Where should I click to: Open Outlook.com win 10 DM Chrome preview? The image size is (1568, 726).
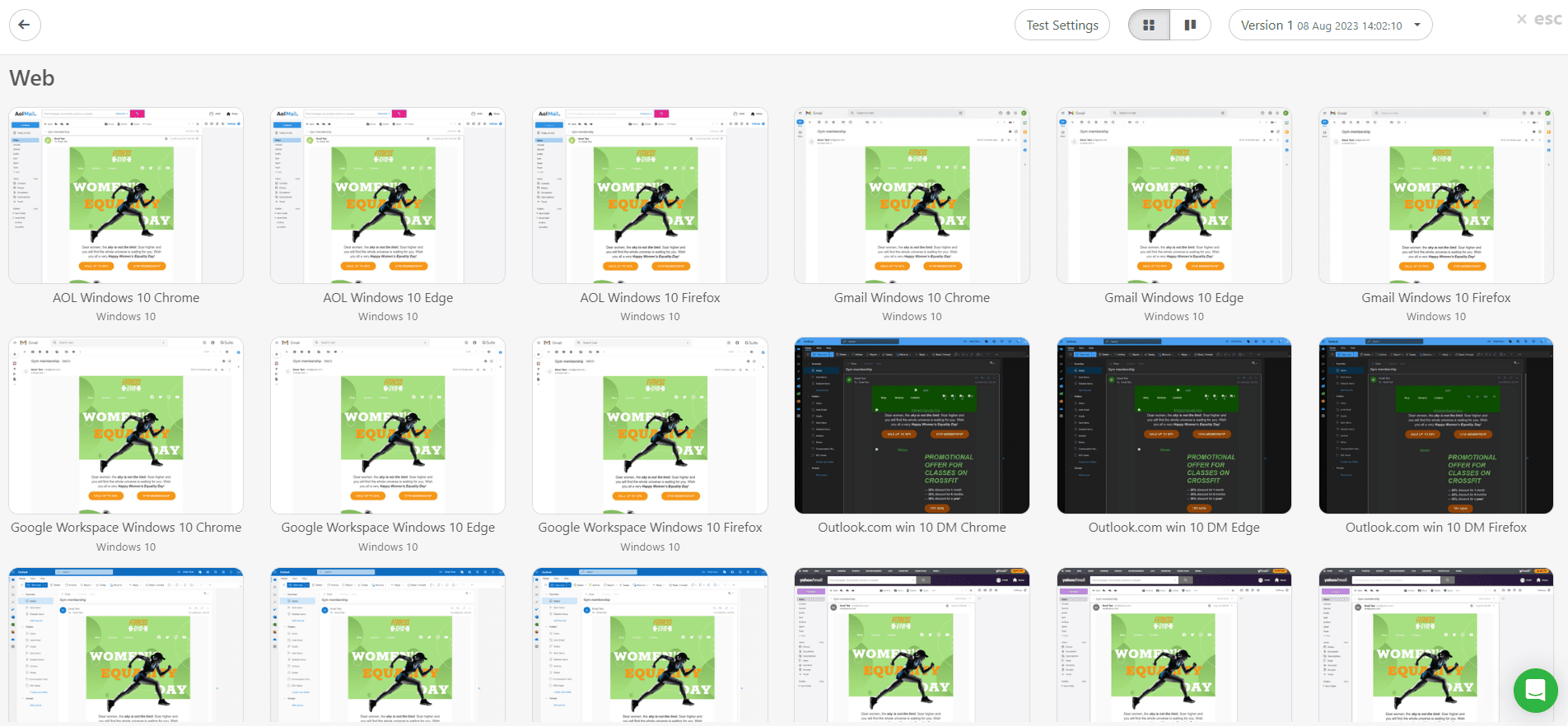(x=912, y=426)
